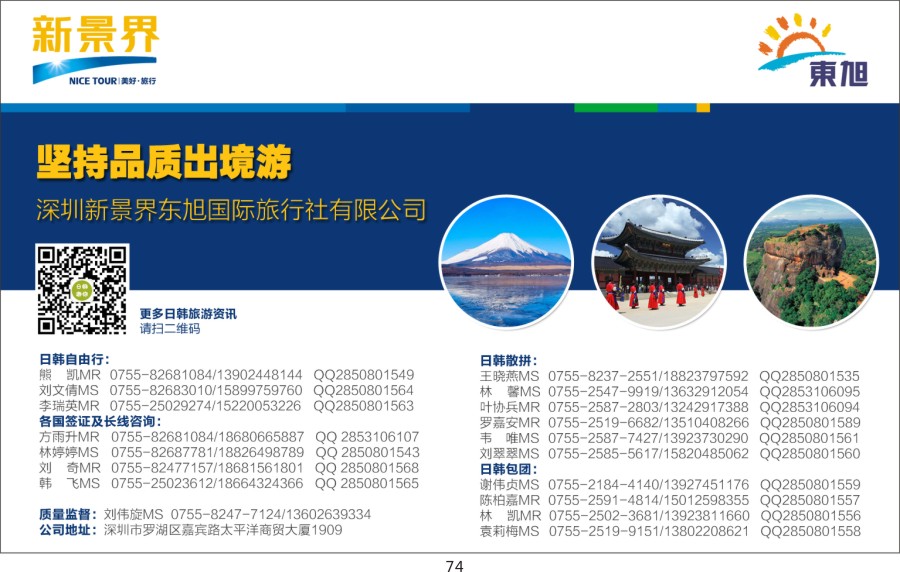
Task: Click the 各国签证及长线咨询 heading
Action: pos(100,422)
